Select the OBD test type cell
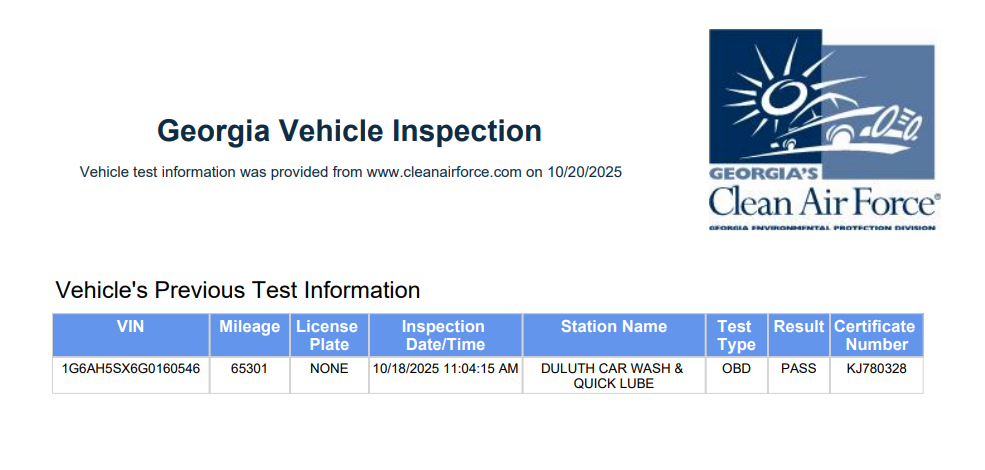Image resolution: width=985 pixels, height=470 pixels. tap(735, 368)
